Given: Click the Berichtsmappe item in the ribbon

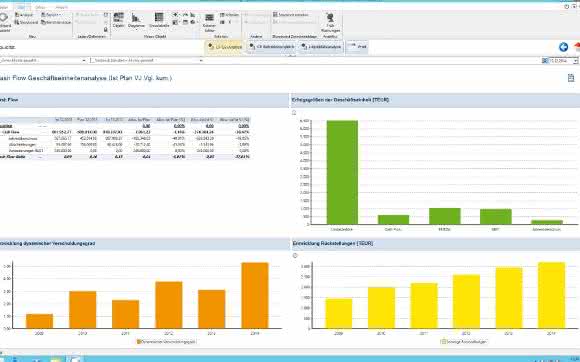Looking at the screenshot, I should coord(56,23).
